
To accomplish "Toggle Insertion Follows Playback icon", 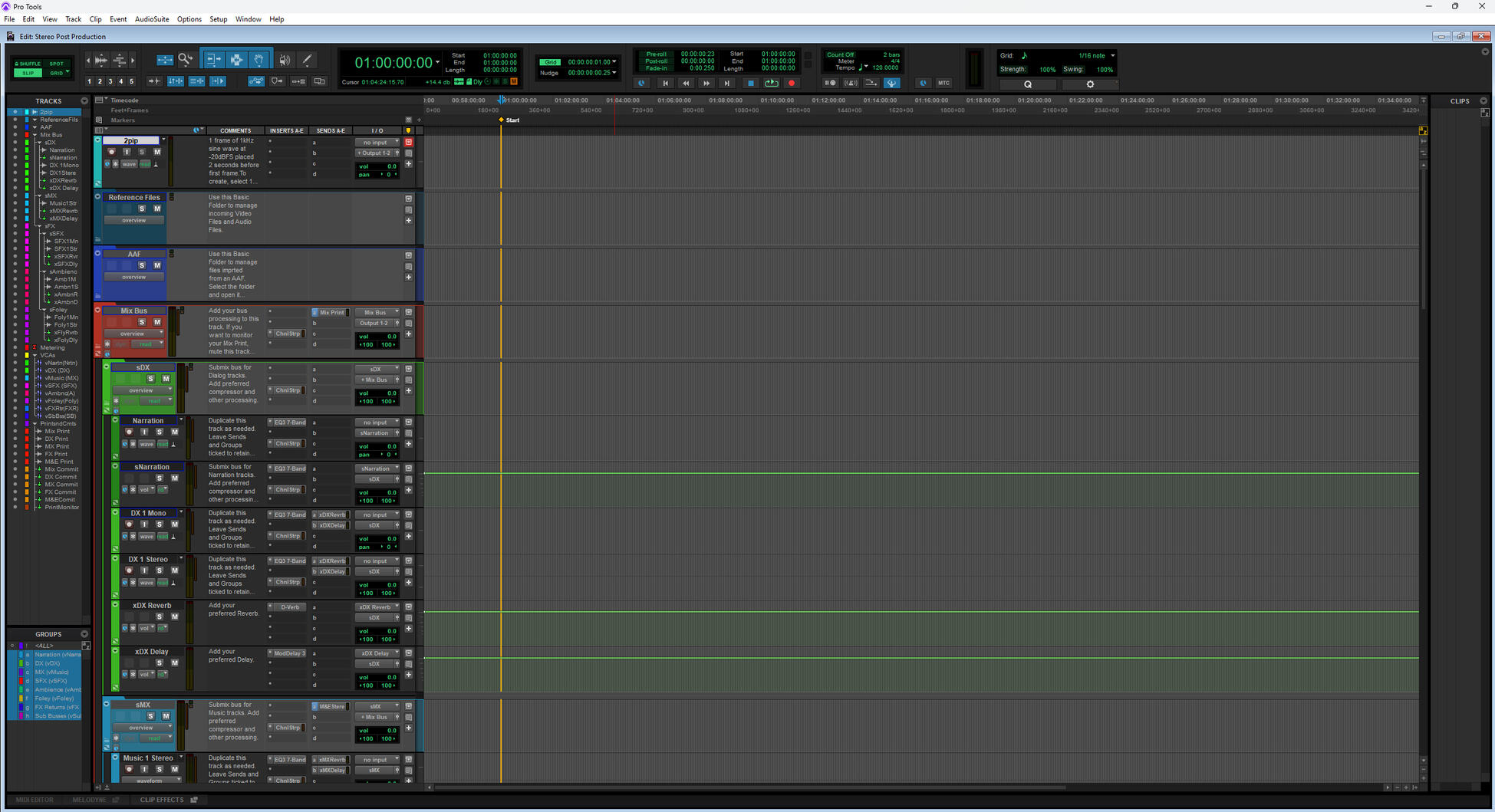I will coord(218,81).
